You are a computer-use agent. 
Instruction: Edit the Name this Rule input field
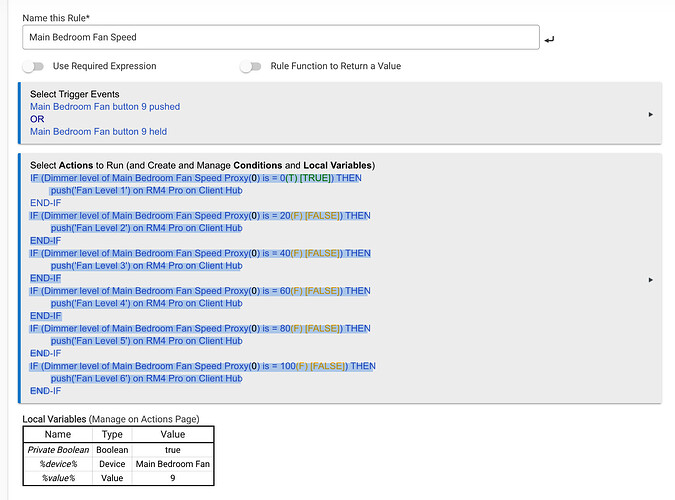tap(281, 37)
